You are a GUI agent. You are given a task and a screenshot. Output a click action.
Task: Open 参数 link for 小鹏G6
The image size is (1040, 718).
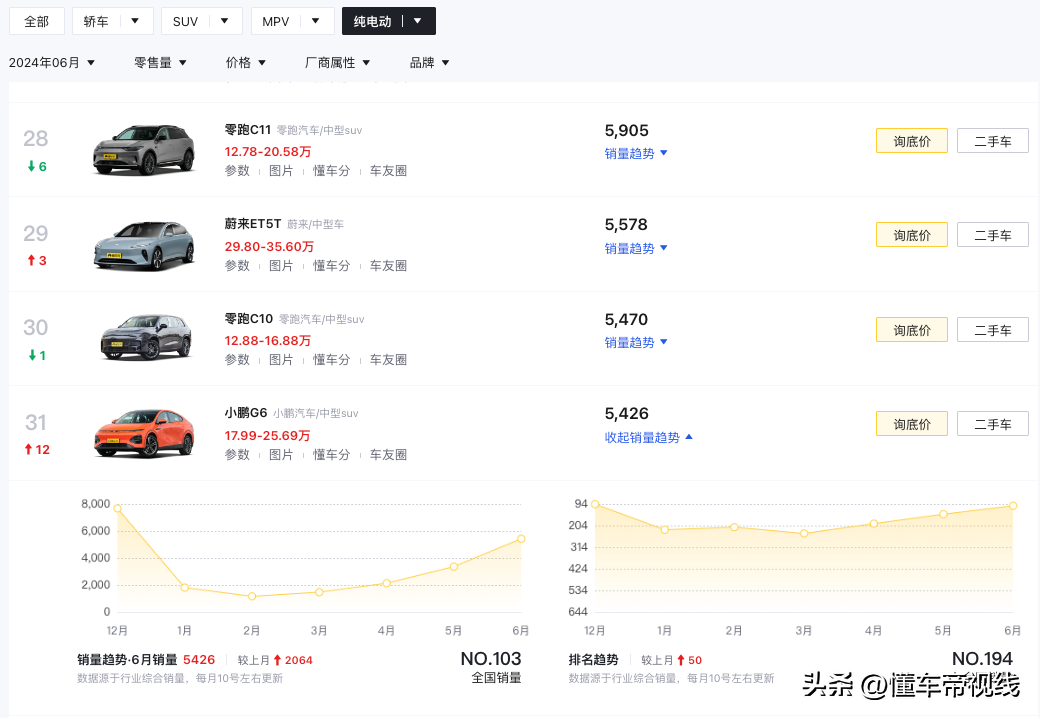[x=237, y=455]
